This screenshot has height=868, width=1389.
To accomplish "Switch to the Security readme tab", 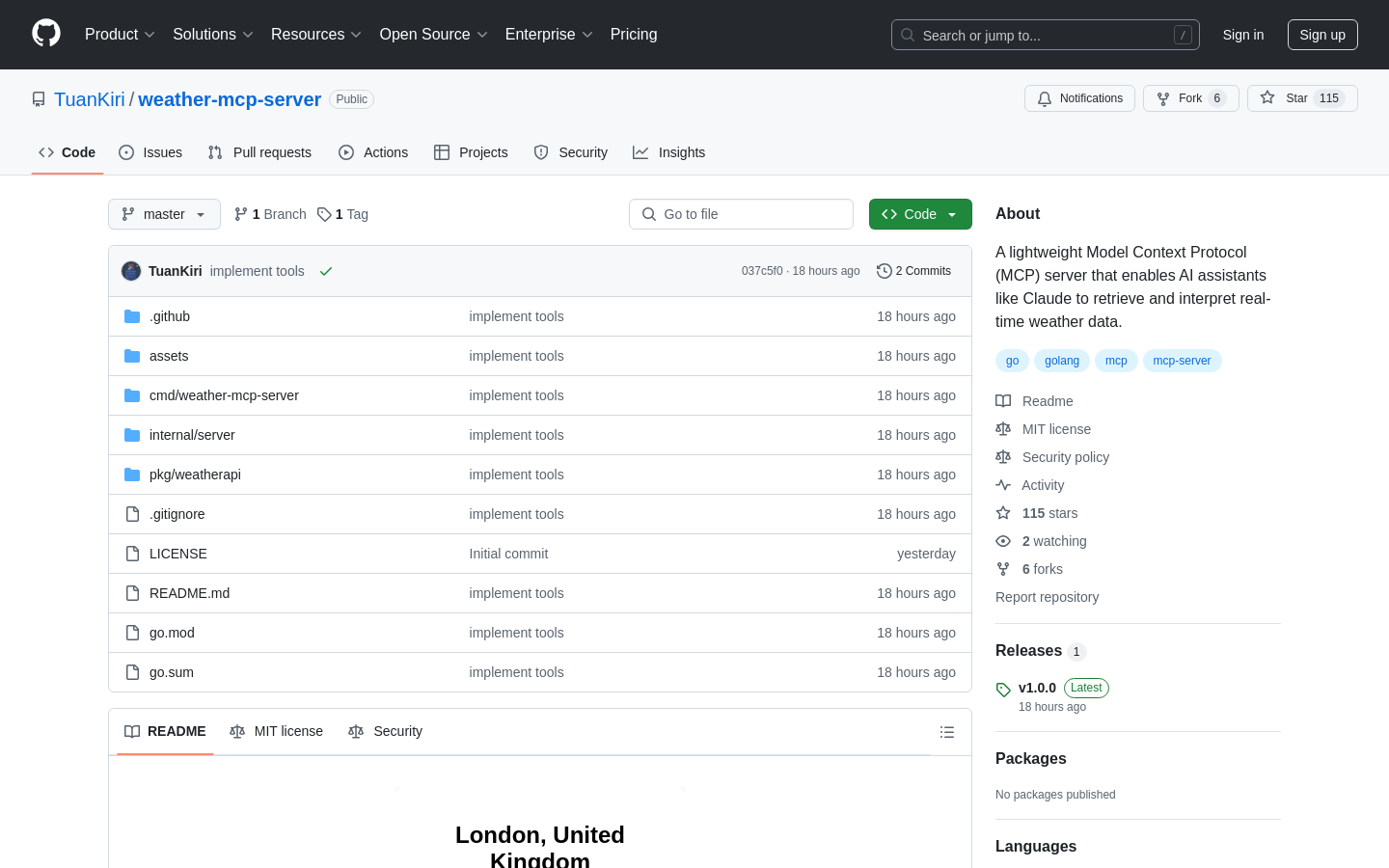I will coord(385,731).
